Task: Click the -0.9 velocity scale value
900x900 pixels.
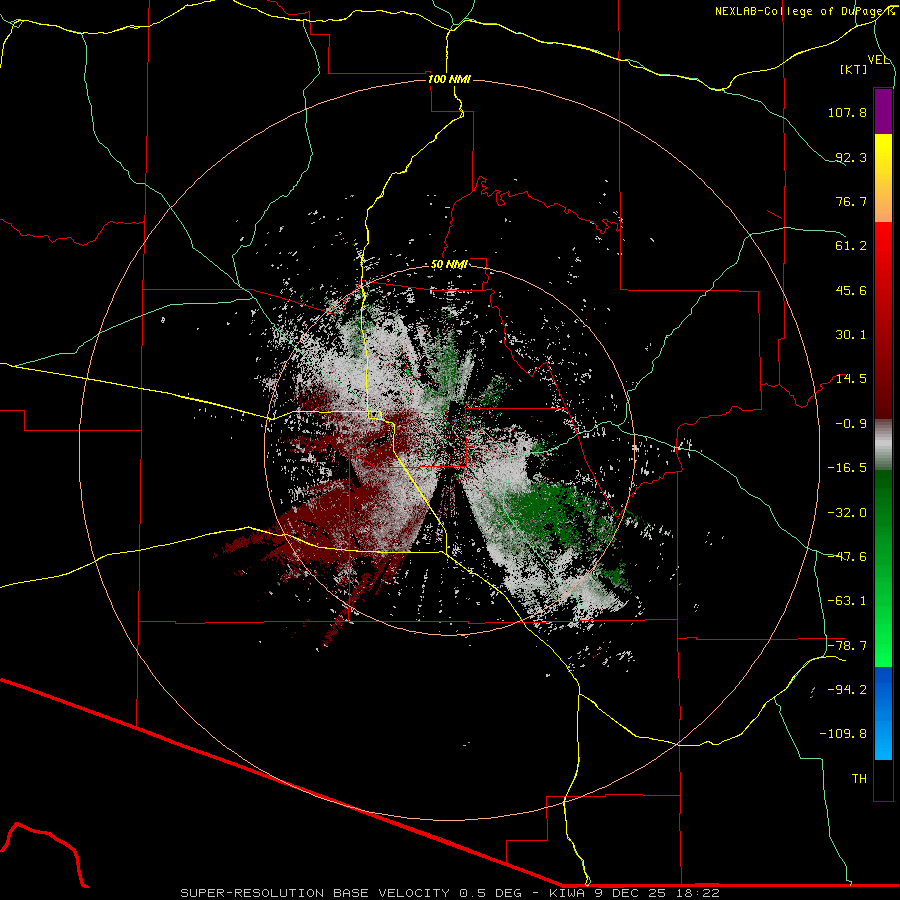Action: [x=851, y=424]
